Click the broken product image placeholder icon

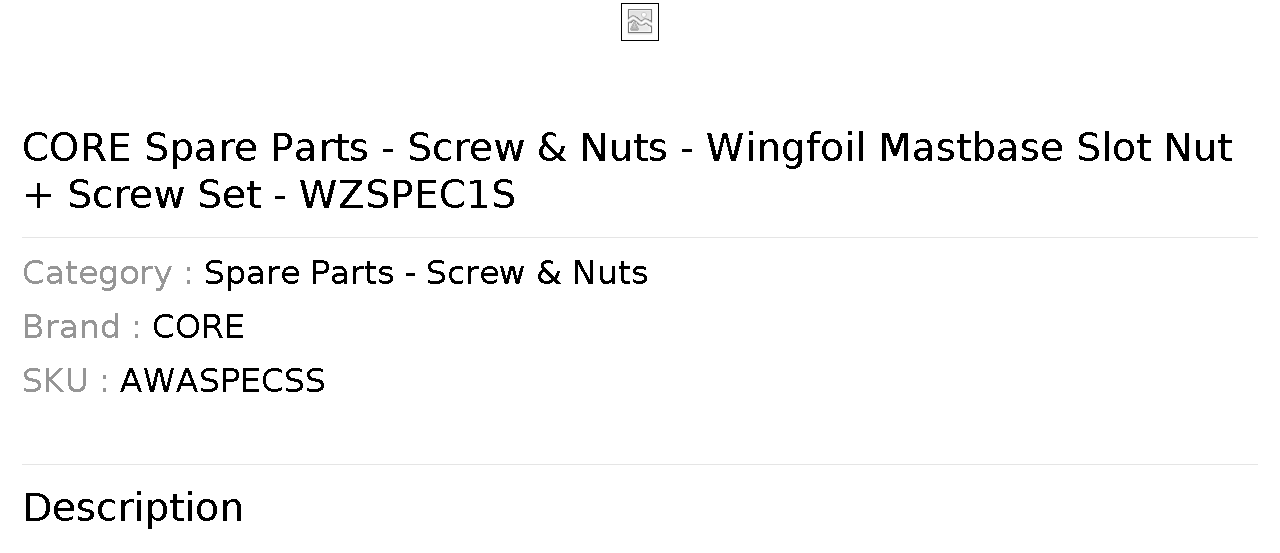click(640, 22)
